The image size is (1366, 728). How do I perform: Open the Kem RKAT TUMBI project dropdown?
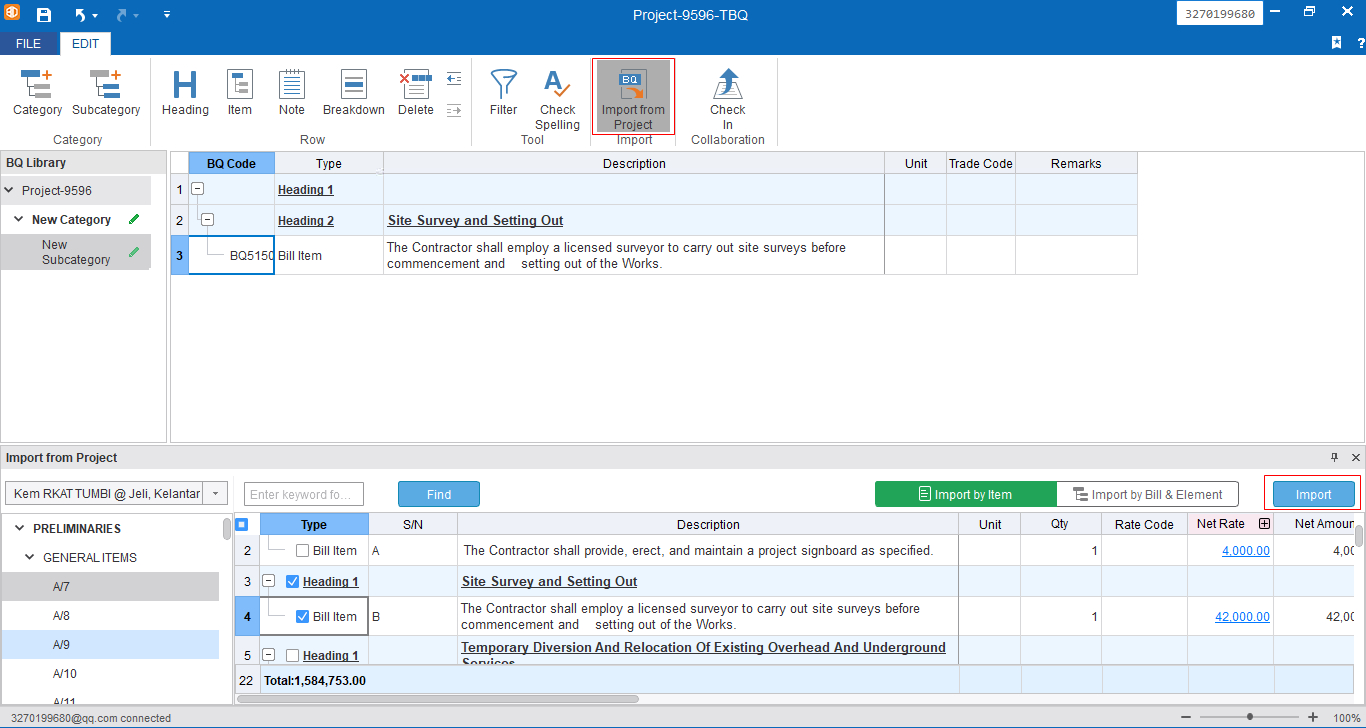pos(216,494)
